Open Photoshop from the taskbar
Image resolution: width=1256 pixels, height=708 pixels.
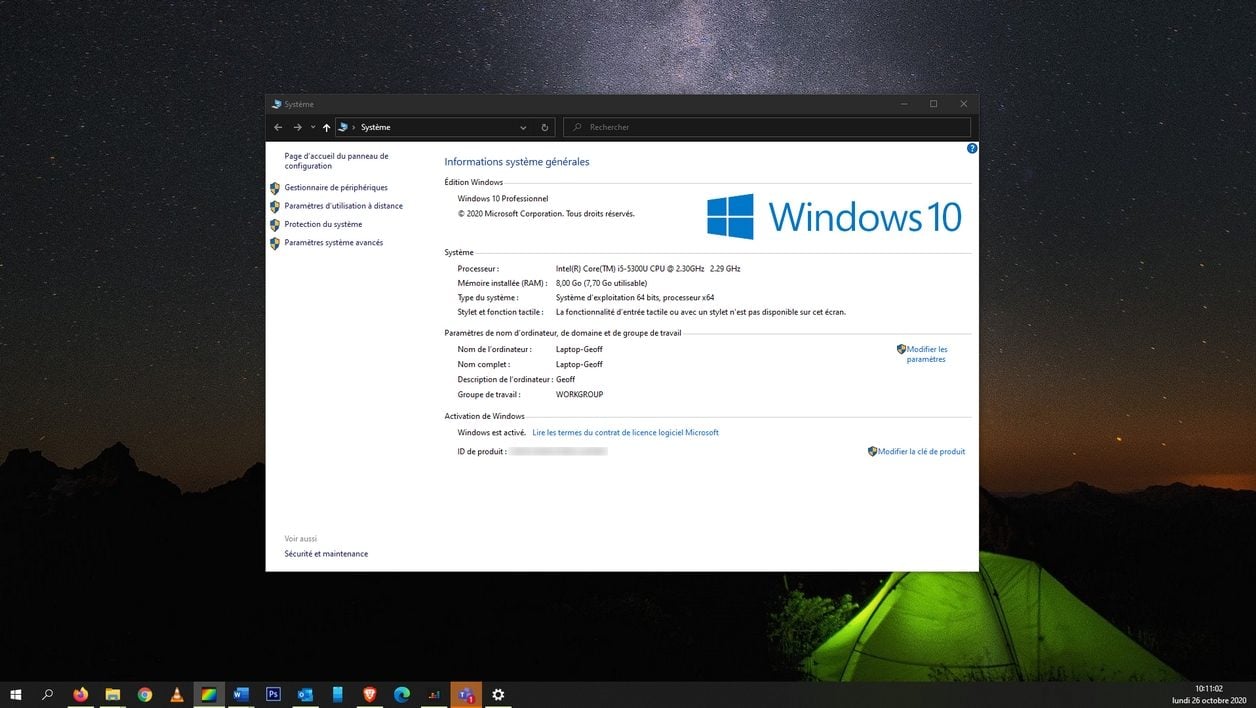pos(273,694)
